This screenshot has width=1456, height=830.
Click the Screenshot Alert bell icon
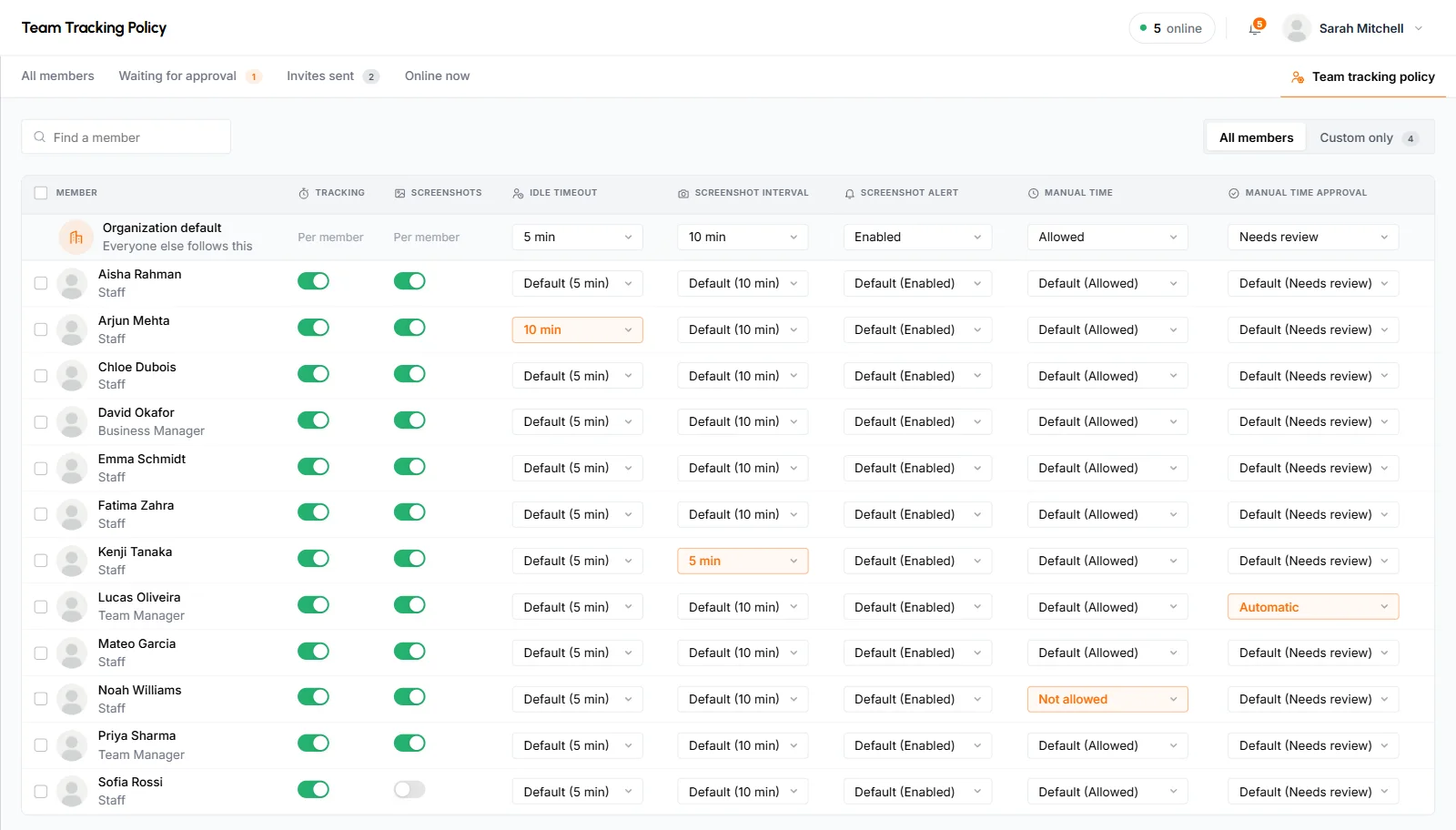[x=849, y=193]
